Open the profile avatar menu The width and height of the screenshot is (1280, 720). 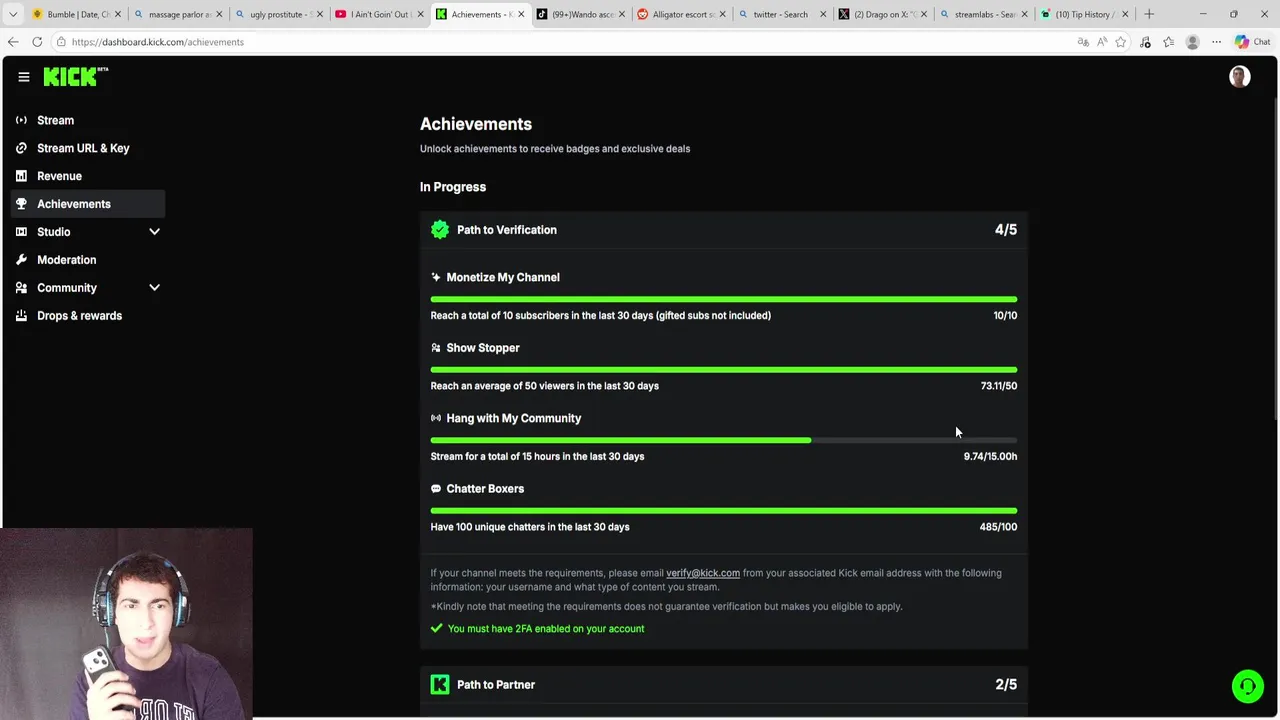[x=1239, y=77]
